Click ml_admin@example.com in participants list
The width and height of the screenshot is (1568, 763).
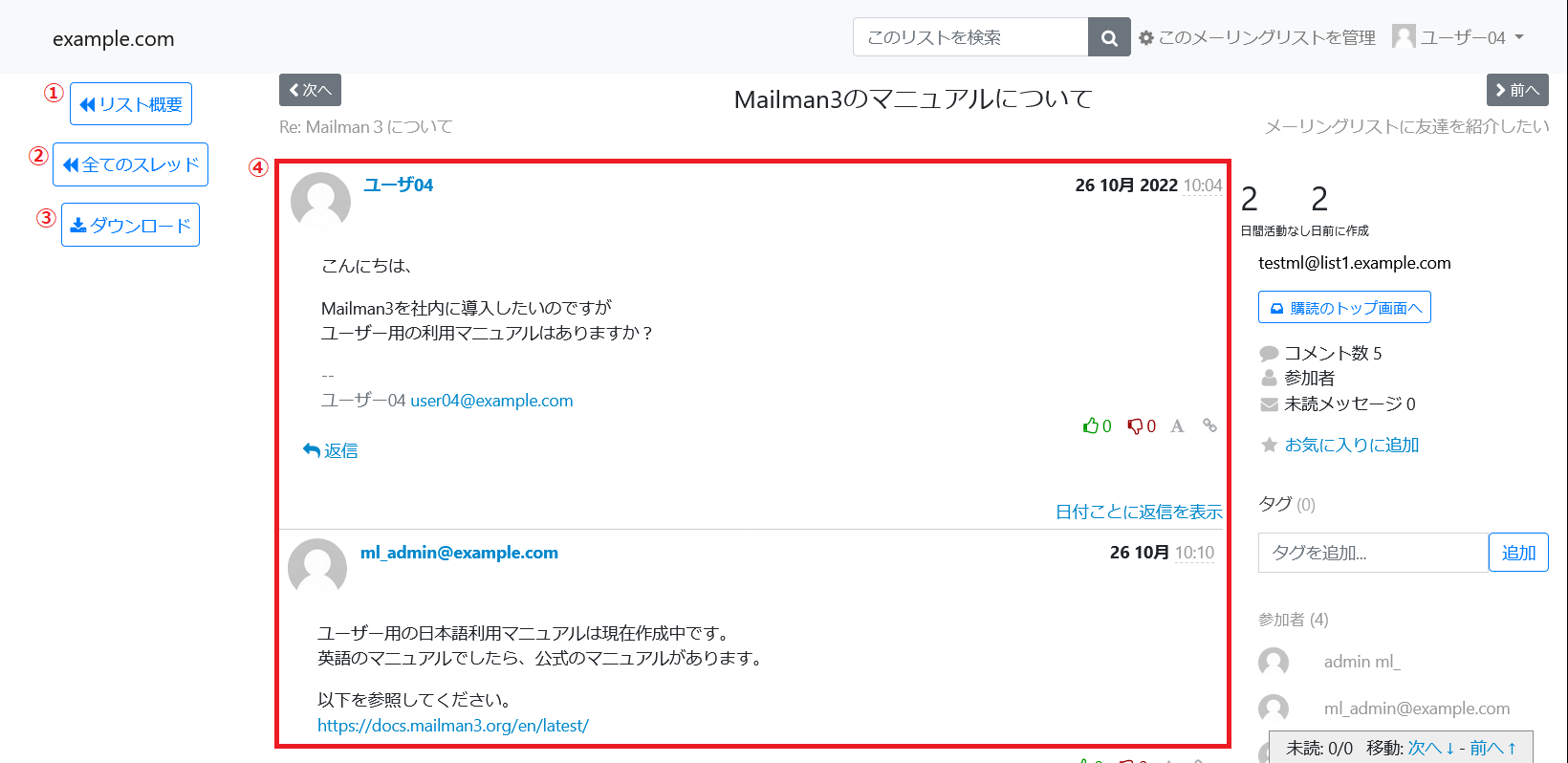click(1417, 708)
